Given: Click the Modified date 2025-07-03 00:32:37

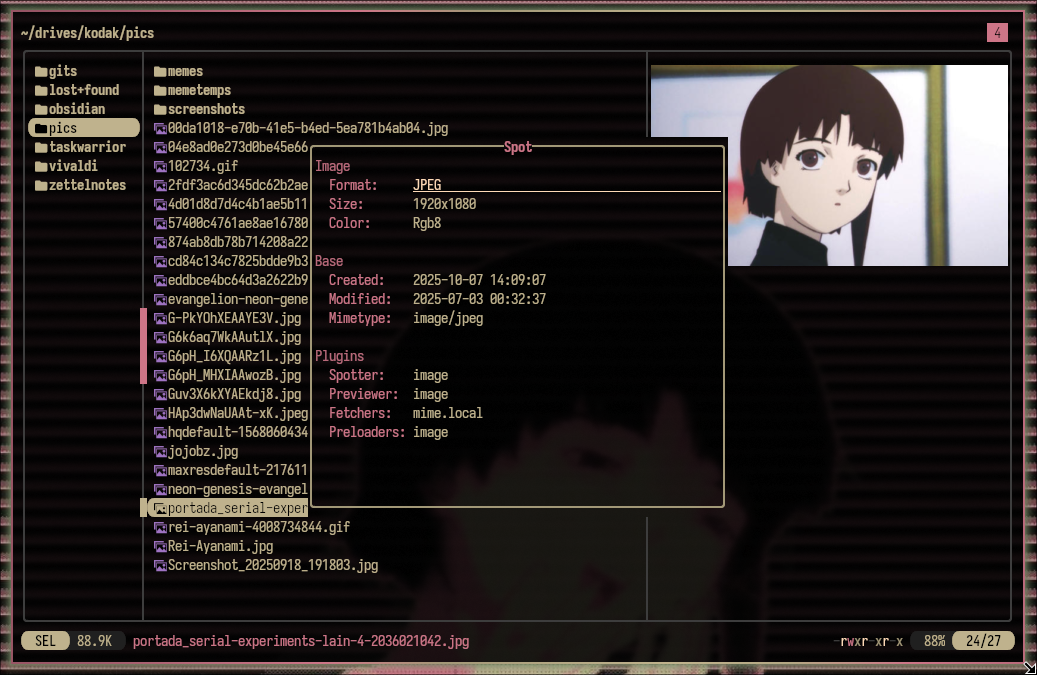Looking at the screenshot, I should point(479,299).
